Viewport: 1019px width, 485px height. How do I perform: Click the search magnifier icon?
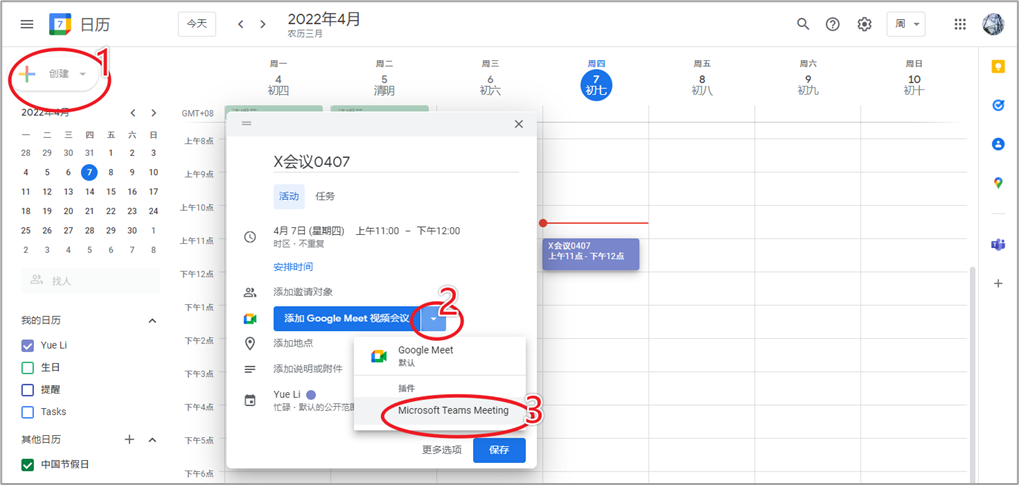tap(803, 24)
